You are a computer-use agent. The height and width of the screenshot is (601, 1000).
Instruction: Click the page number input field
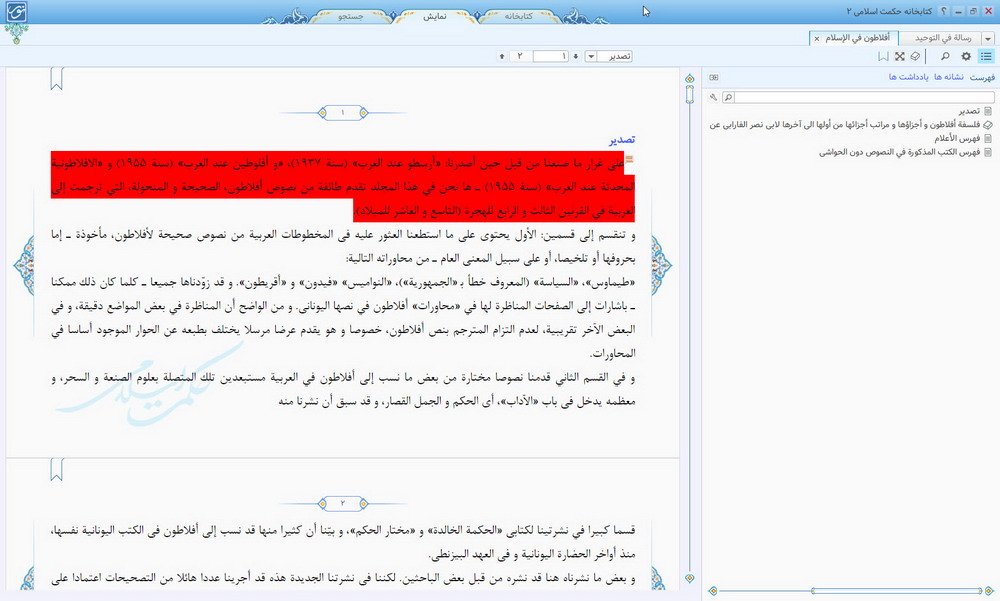[x=550, y=56]
